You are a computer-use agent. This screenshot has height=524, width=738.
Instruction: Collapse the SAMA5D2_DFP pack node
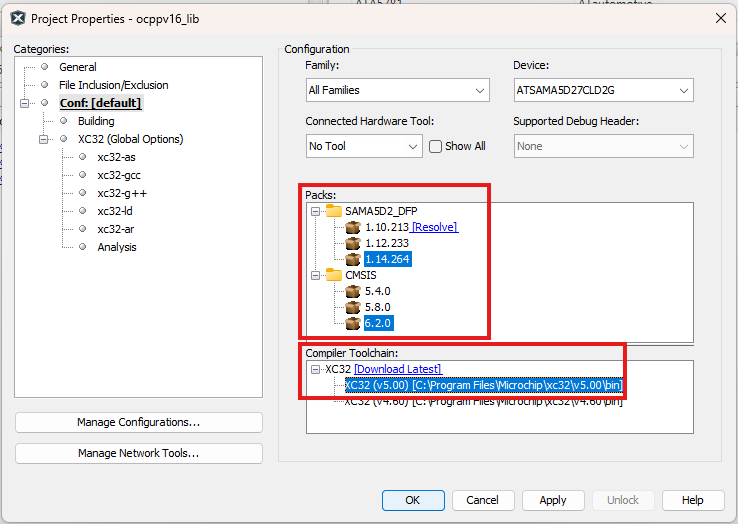pyautogui.click(x=315, y=211)
